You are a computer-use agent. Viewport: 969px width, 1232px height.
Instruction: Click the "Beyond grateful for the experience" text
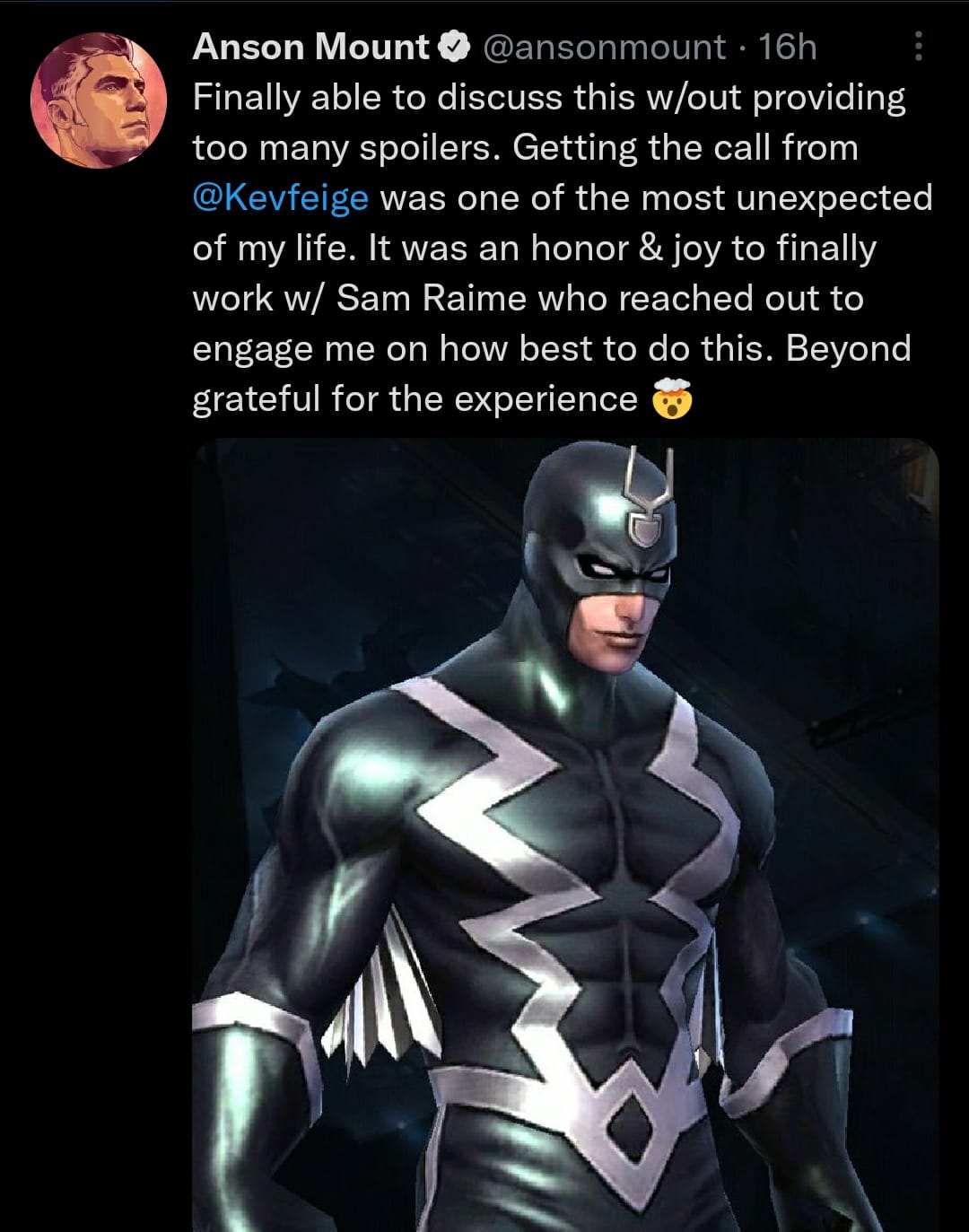[552, 373]
